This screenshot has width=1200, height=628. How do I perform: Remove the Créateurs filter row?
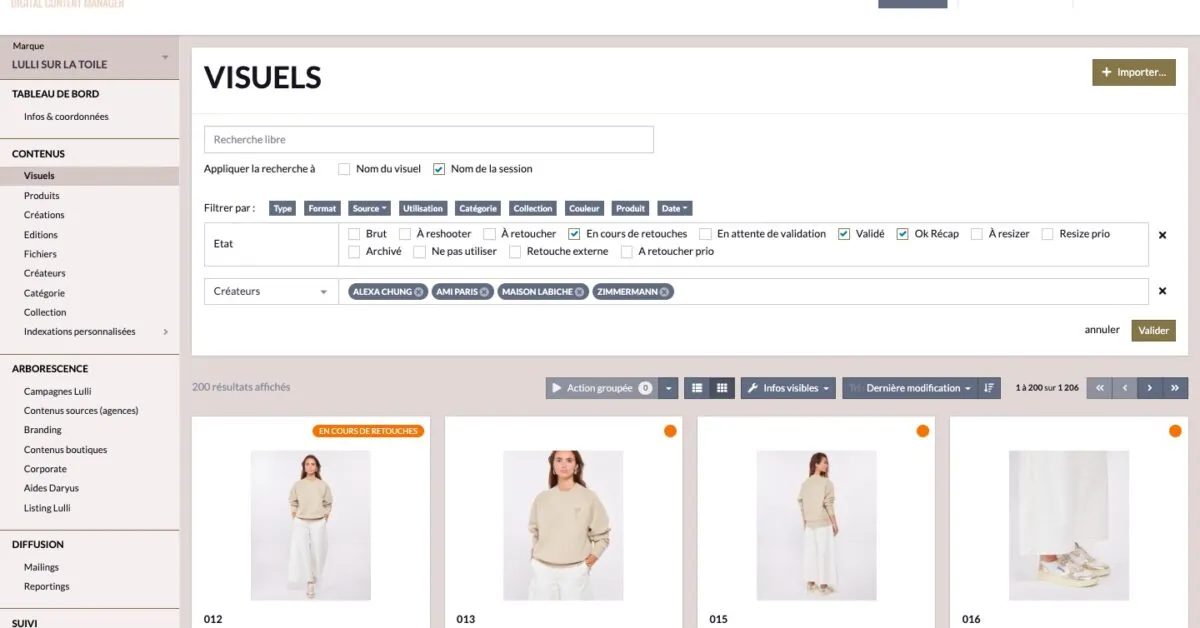[x=1162, y=291]
